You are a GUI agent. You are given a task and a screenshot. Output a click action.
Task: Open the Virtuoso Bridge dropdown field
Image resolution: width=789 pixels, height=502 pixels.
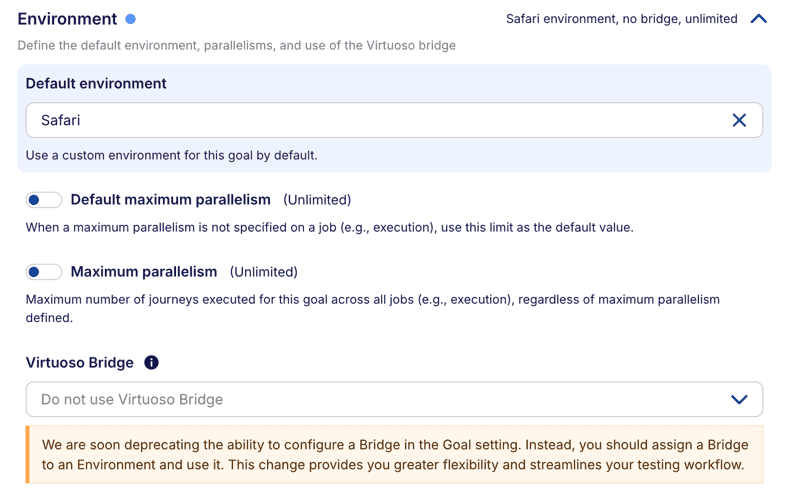click(x=380, y=399)
